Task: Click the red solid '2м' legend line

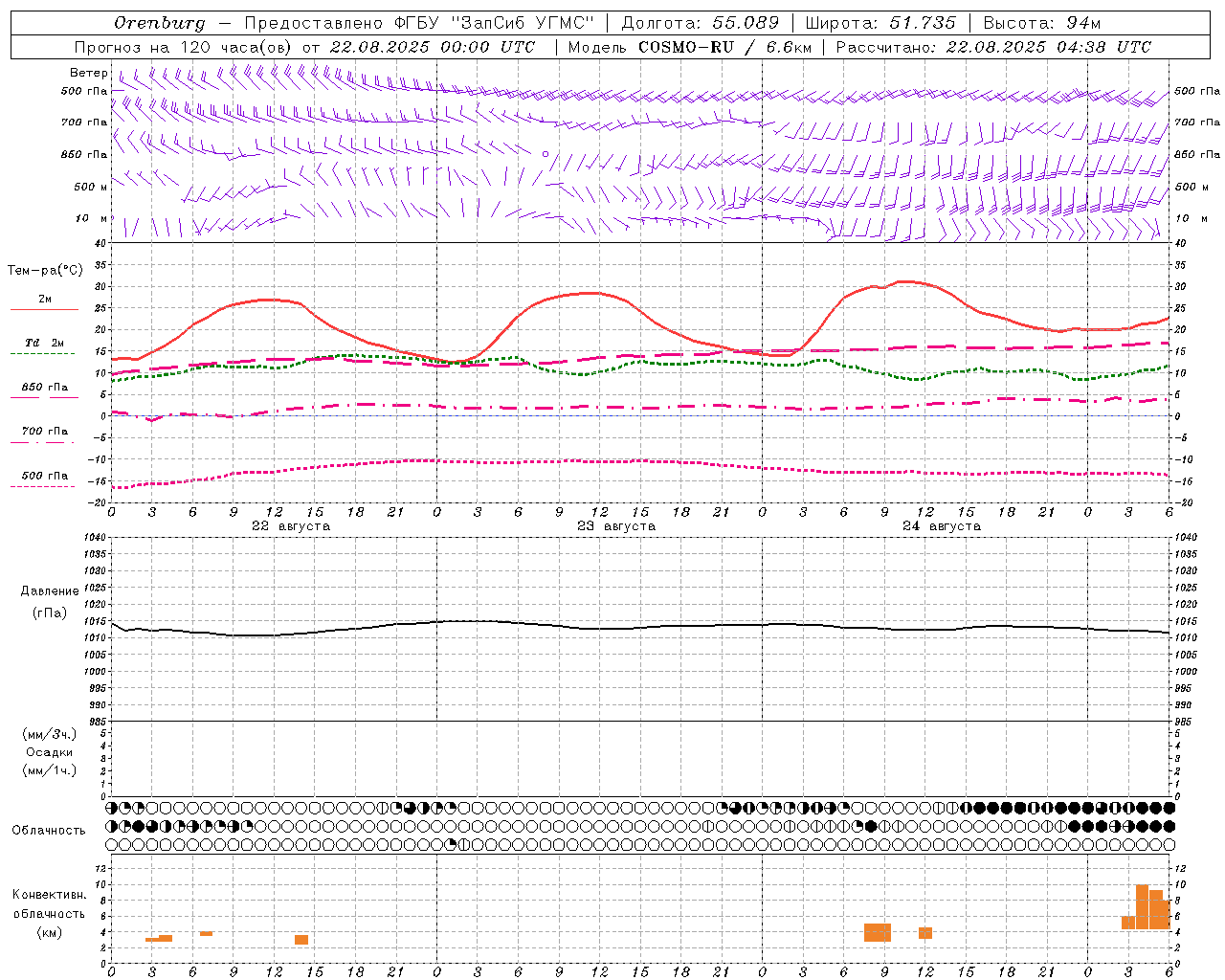Action: pyautogui.click(x=44, y=310)
